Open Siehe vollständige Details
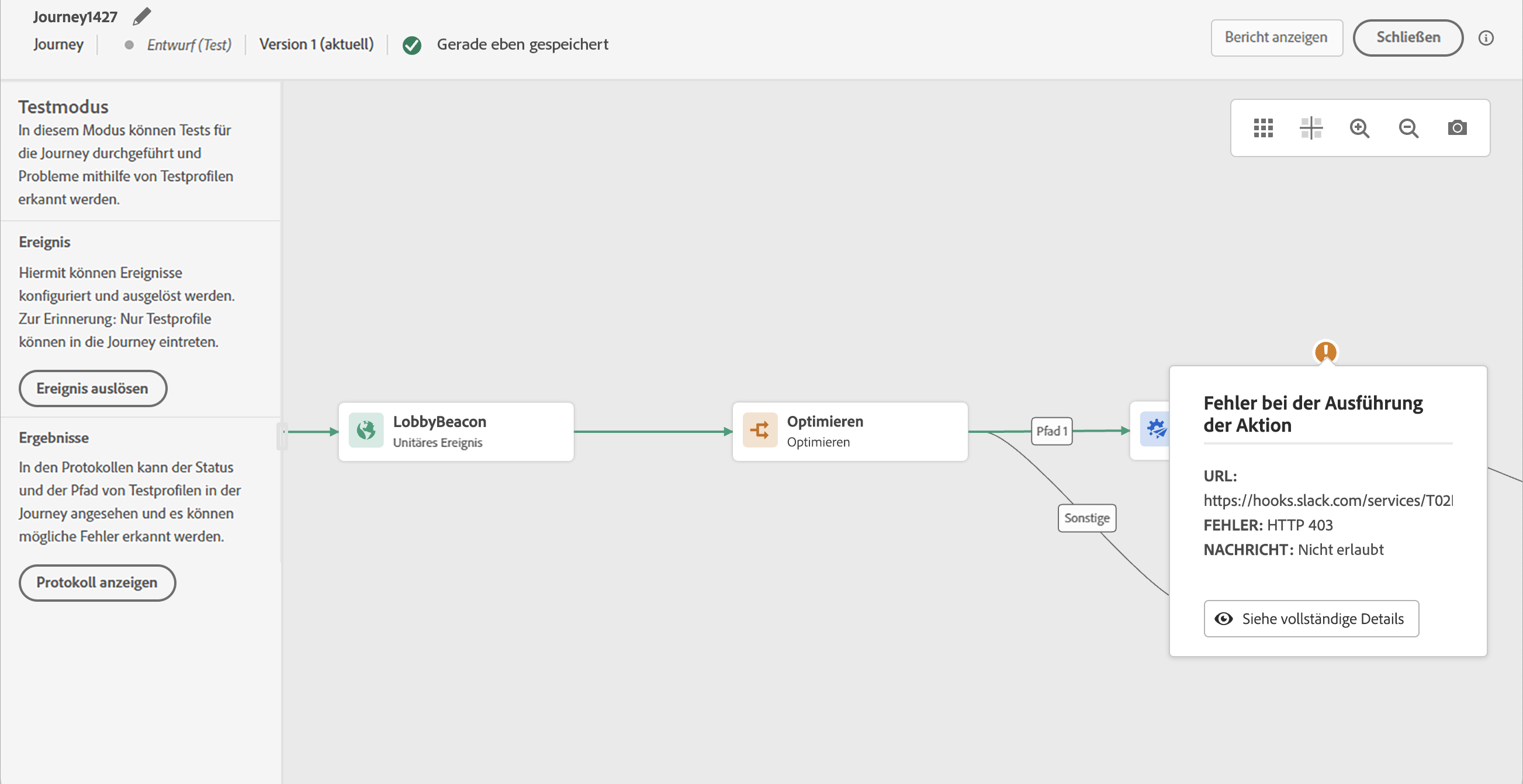This screenshot has height=784, width=1523. (1311, 619)
